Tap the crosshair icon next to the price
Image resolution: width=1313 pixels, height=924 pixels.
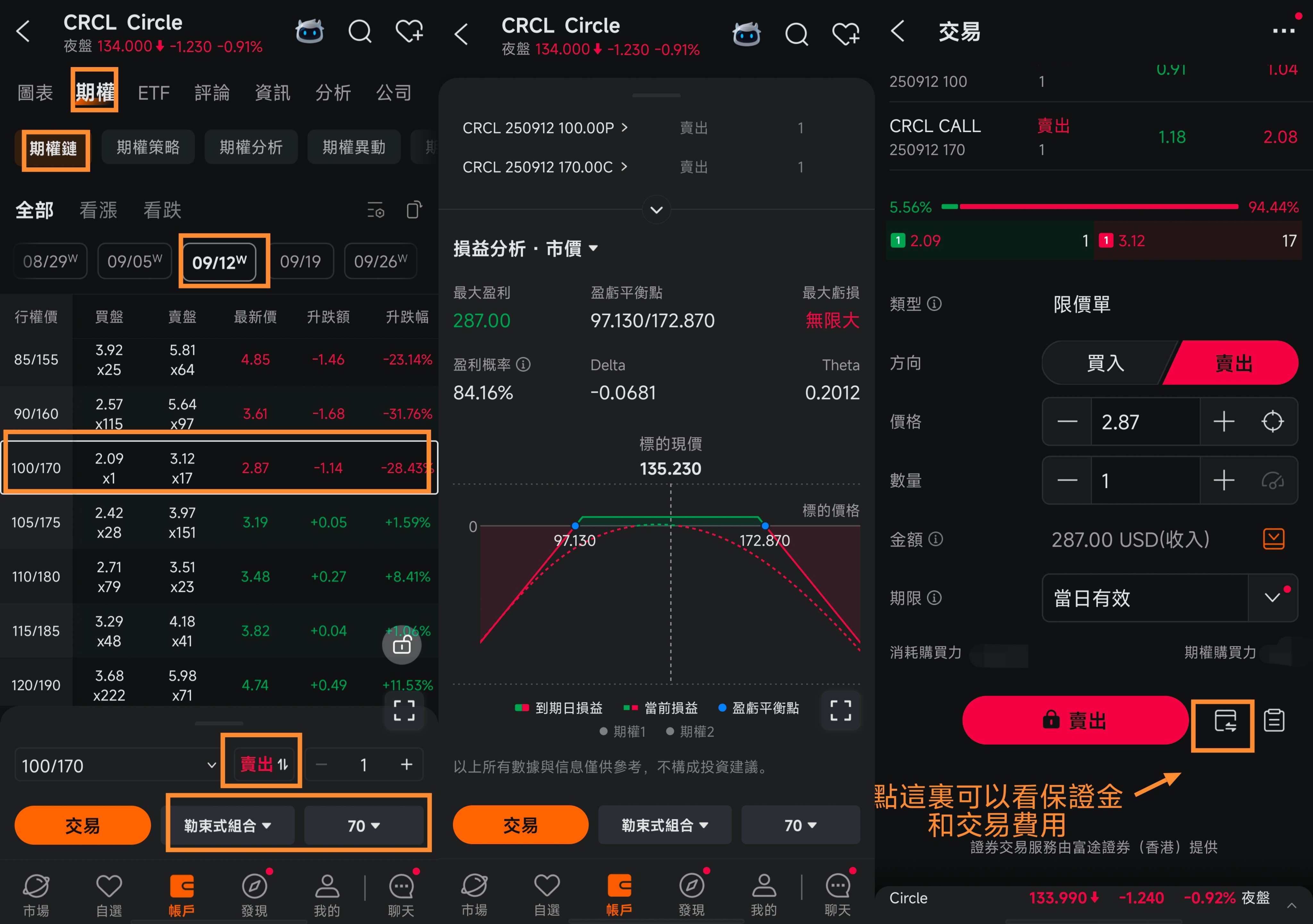click(x=1272, y=422)
